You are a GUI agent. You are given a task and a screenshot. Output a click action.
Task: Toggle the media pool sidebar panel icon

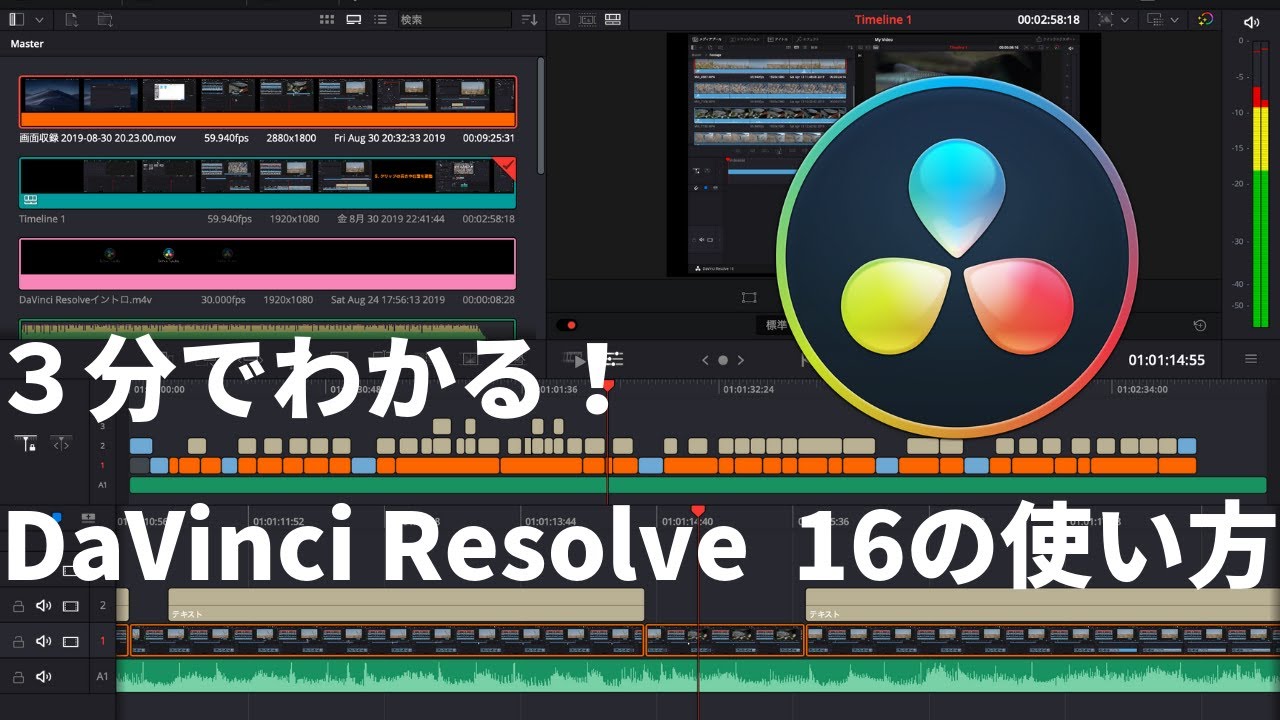tap(18, 19)
